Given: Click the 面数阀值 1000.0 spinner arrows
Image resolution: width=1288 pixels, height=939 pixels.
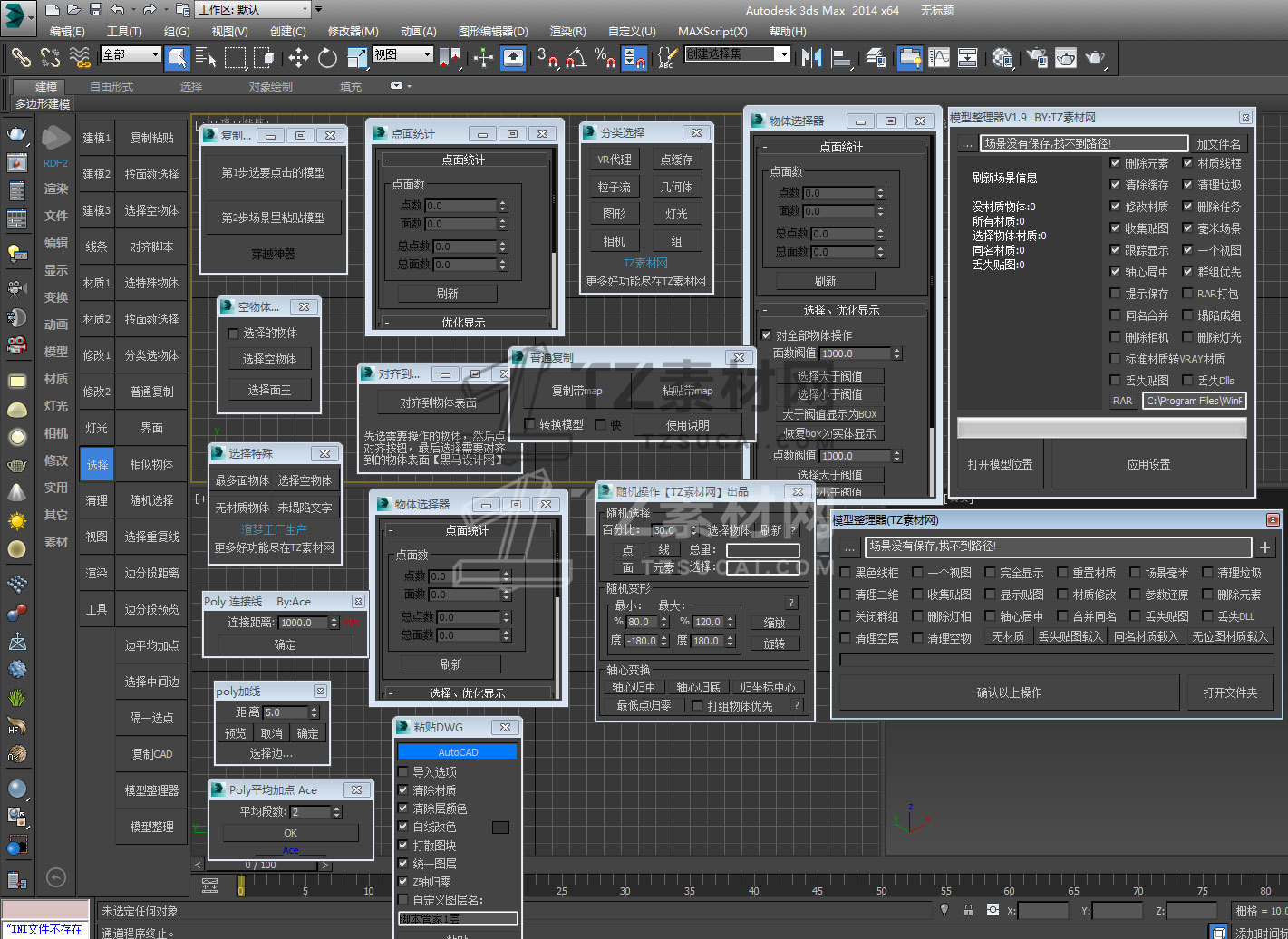Looking at the screenshot, I should (896, 353).
